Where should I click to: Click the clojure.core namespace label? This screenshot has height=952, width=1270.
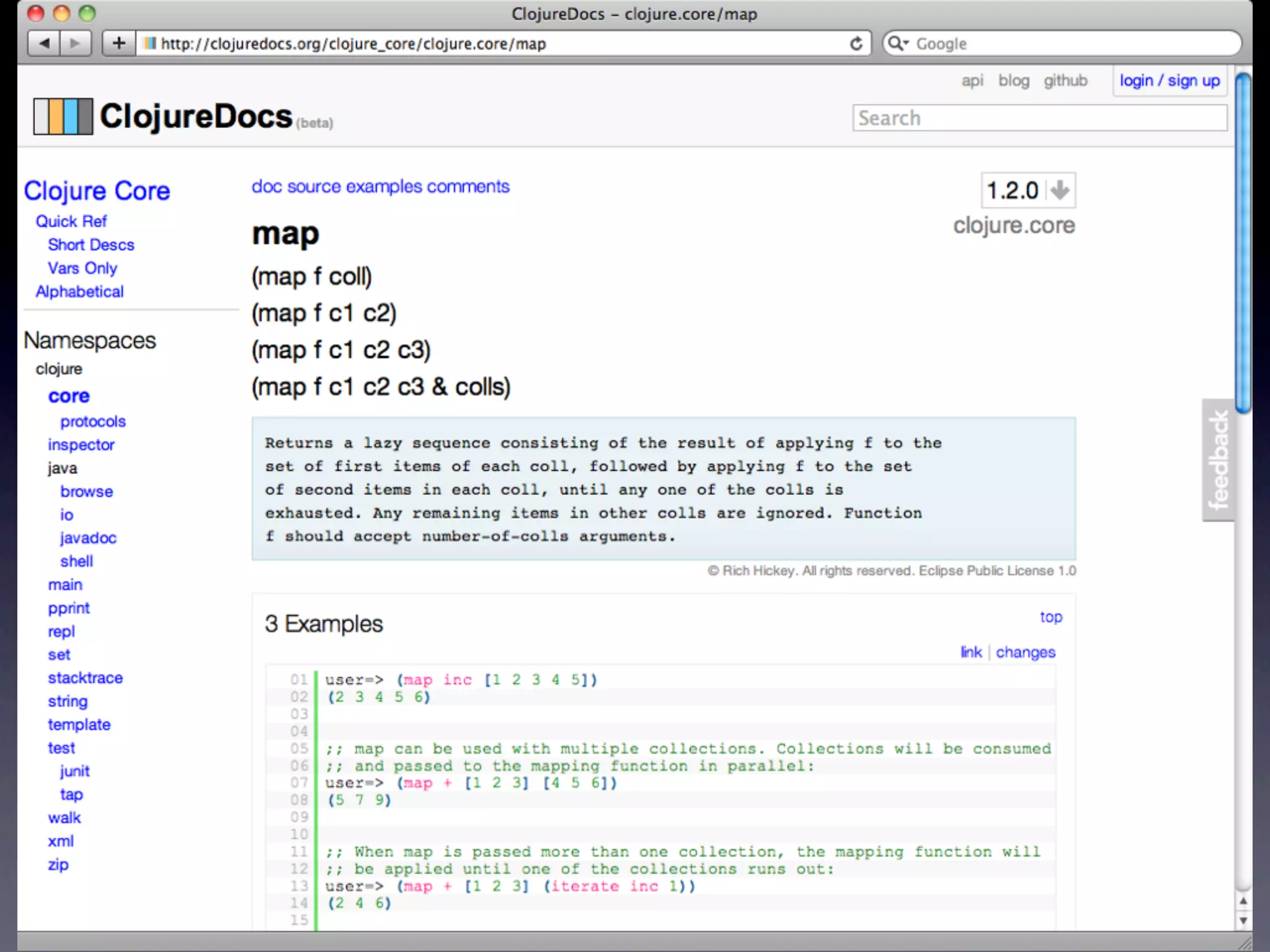point(1014,226)
